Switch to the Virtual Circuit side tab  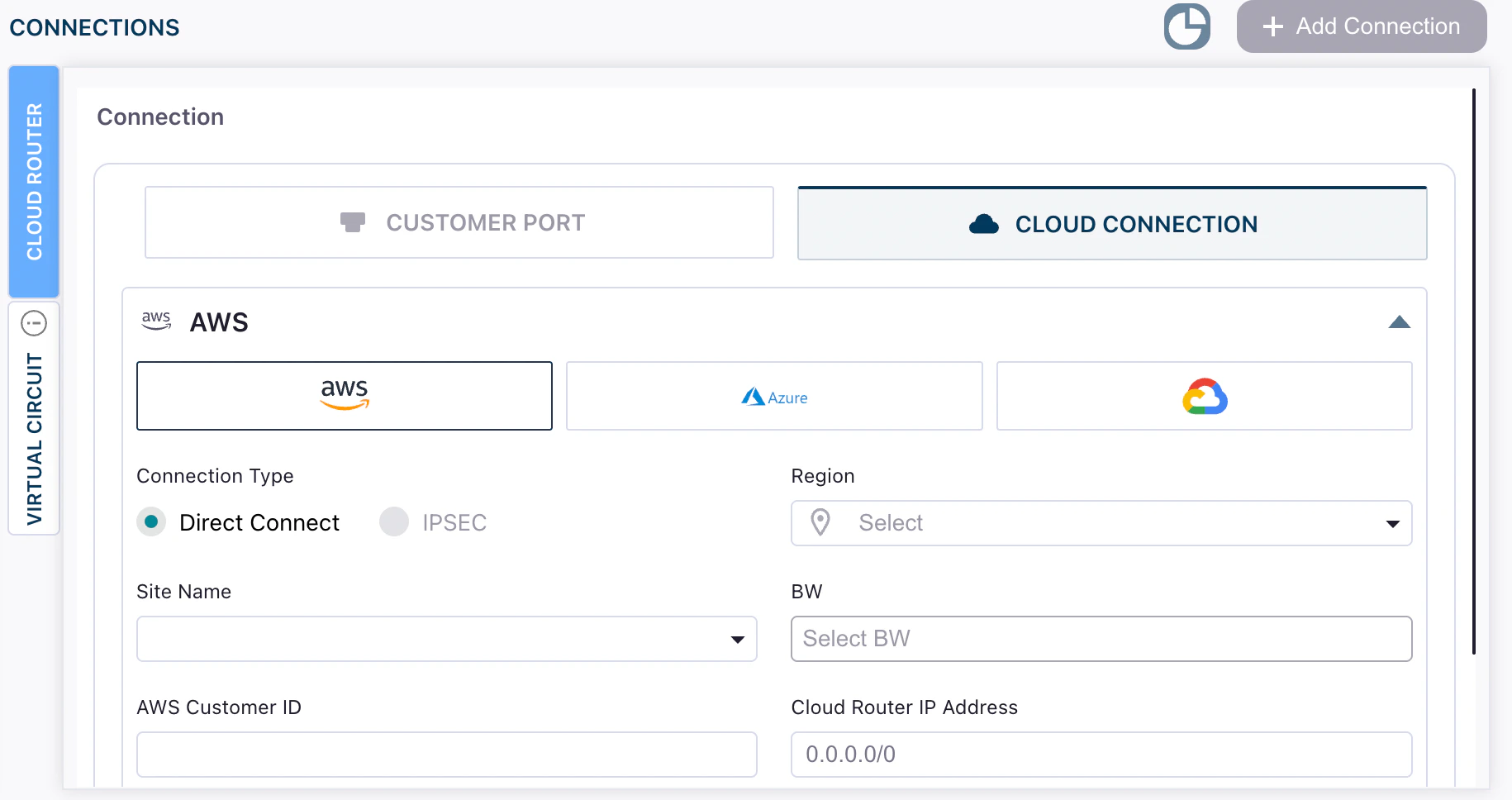[x=34, y=418]
